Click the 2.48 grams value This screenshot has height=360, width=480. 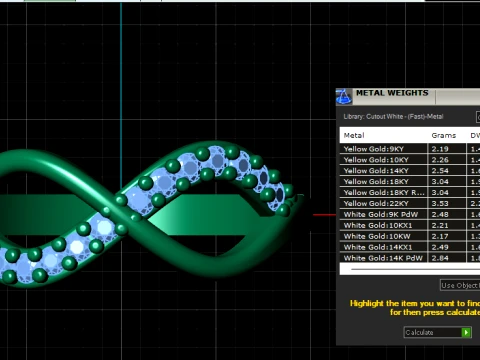tap(440, 214)
